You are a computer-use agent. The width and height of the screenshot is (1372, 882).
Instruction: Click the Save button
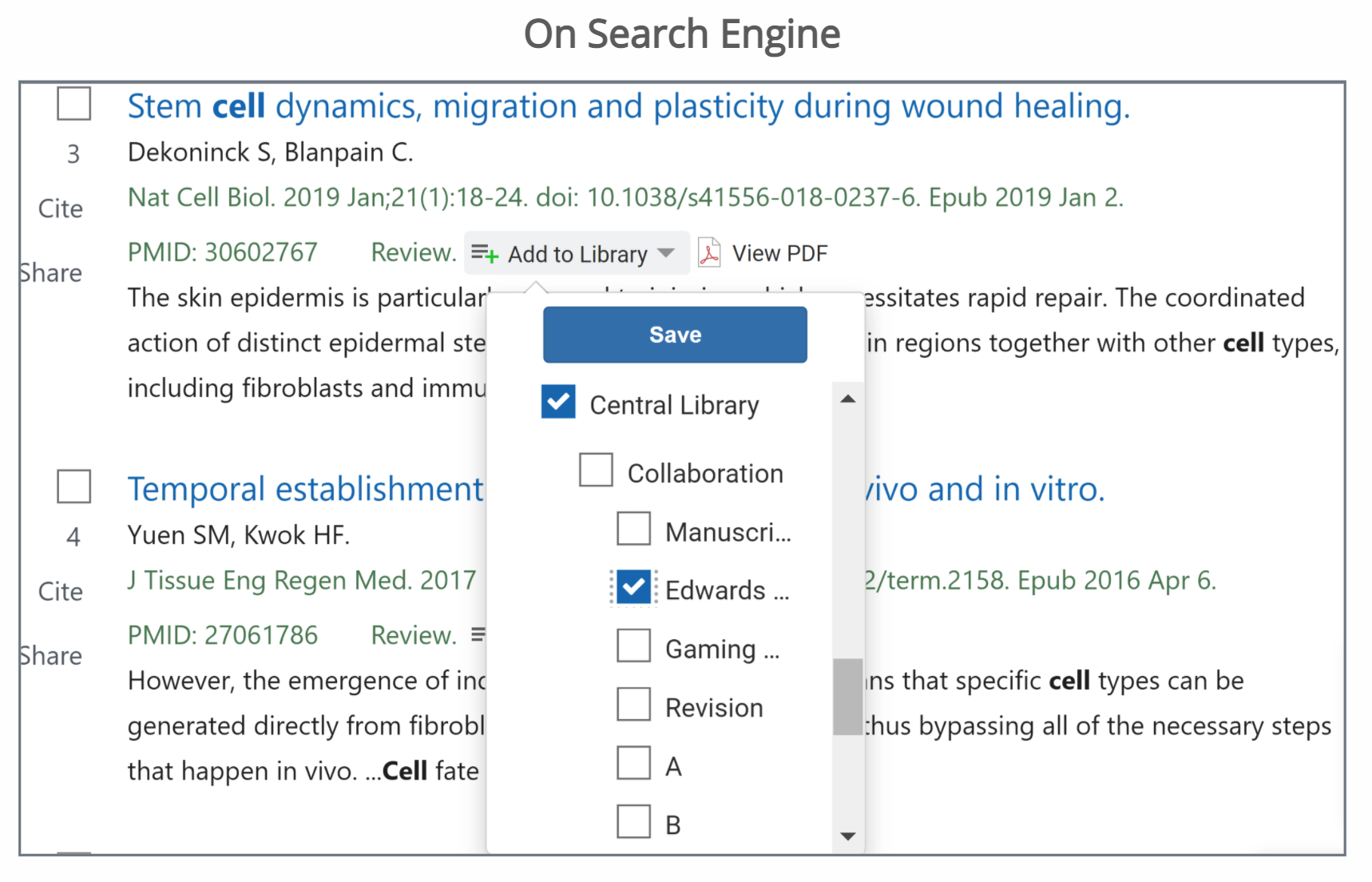(x=675, y=335)
